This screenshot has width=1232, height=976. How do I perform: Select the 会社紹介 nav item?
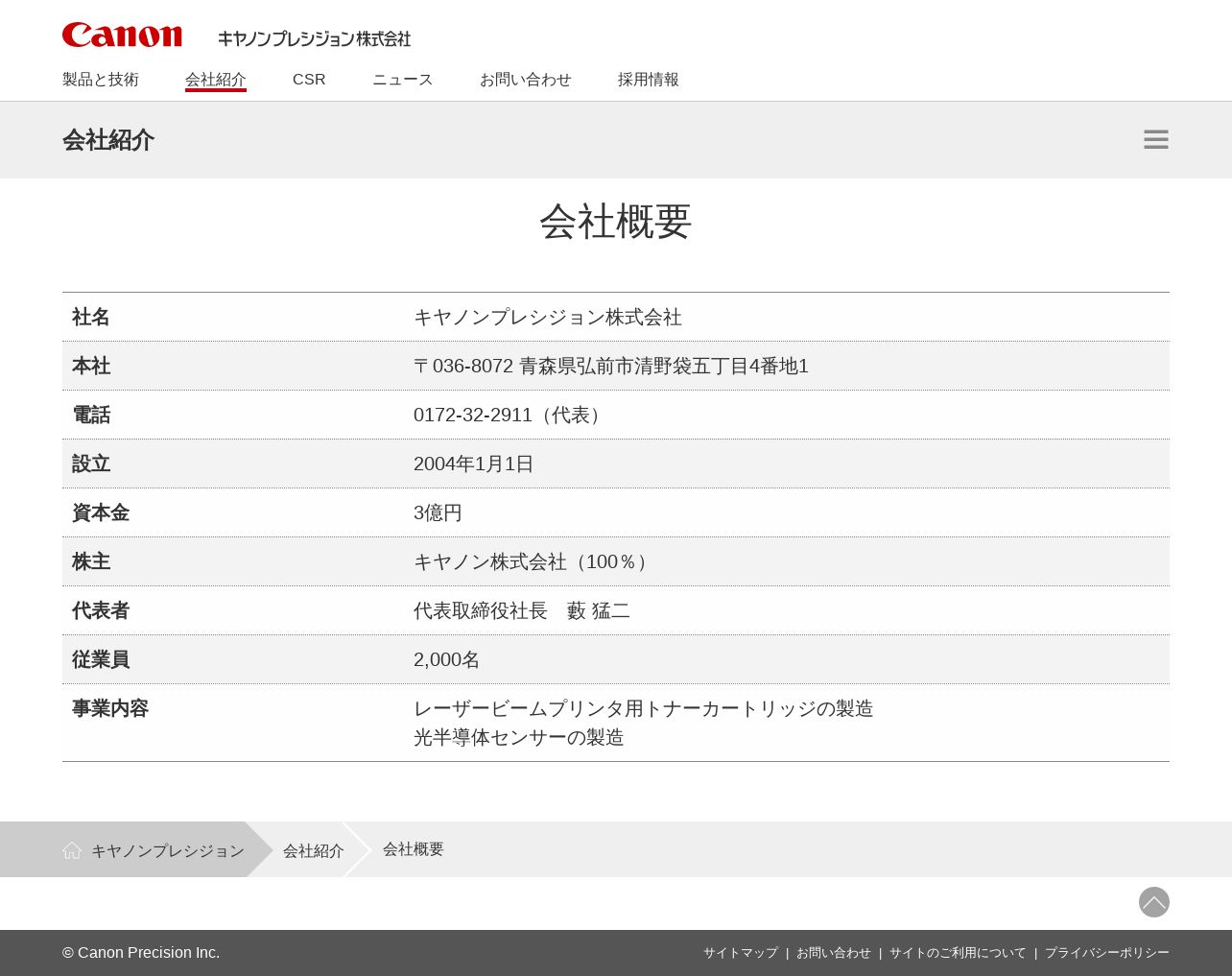(x=216, y=80)
